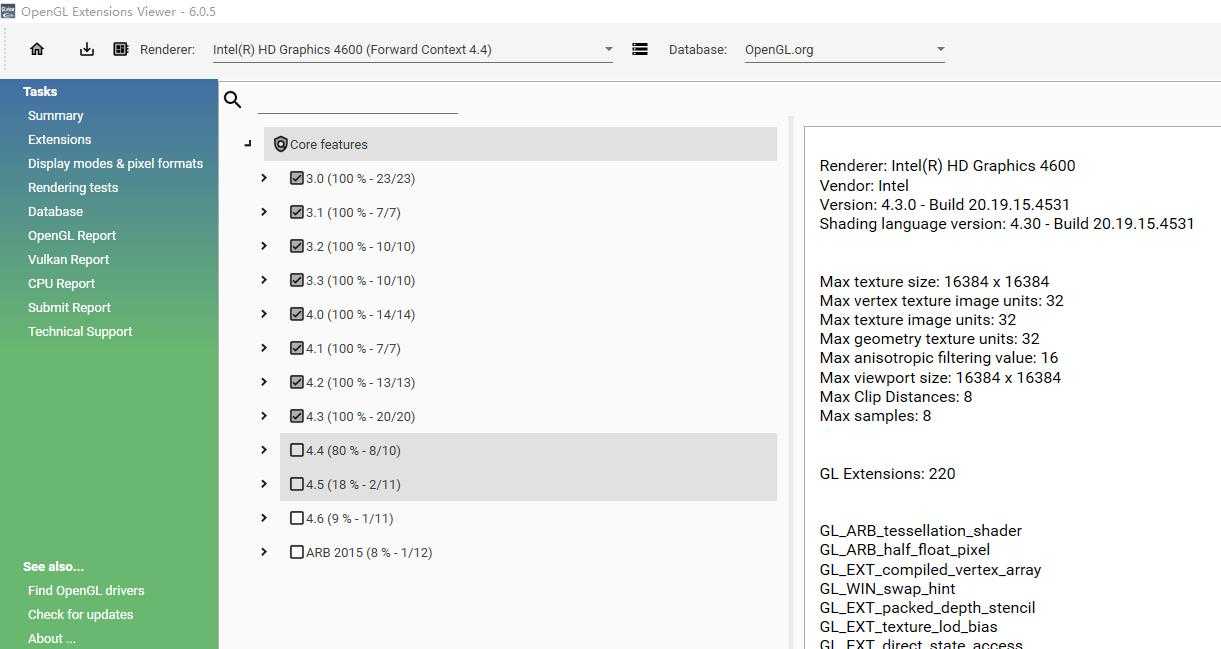Expand the 4.6 version row

[264, 518]
